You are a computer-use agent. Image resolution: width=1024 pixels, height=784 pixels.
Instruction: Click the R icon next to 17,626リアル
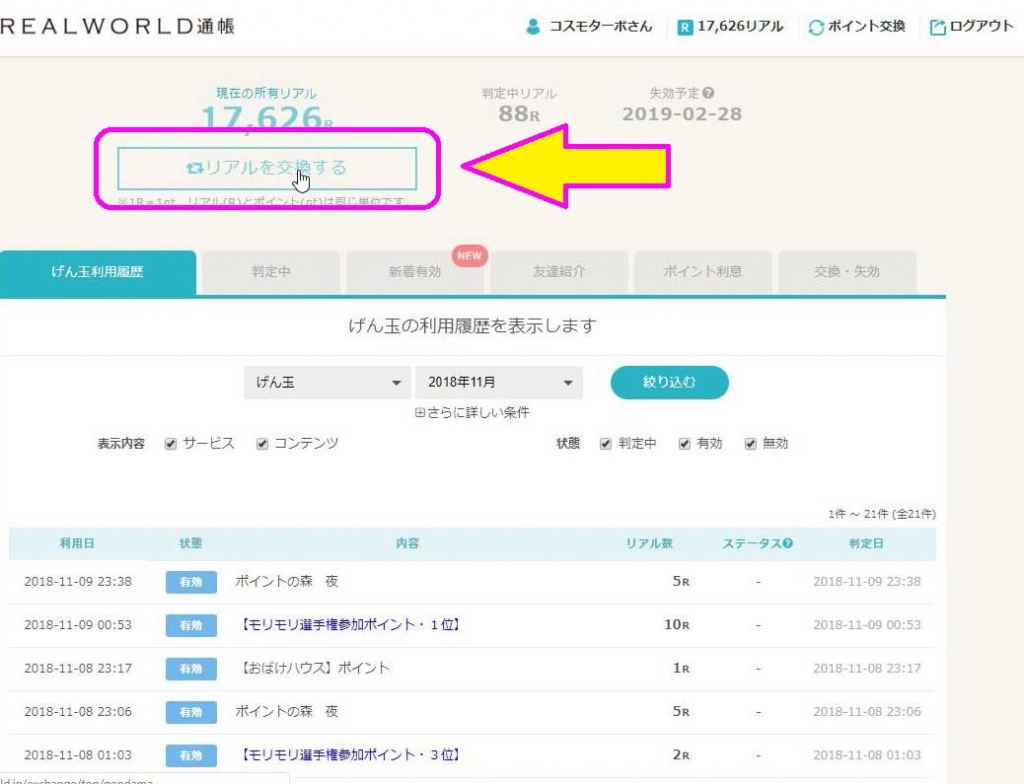[x=684, y=27]
